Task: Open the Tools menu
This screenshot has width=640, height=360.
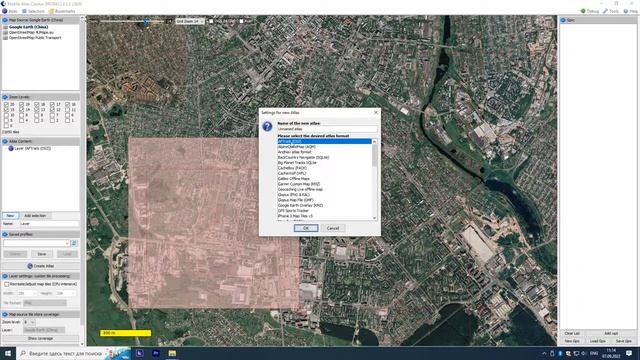Action: point(611,11)
